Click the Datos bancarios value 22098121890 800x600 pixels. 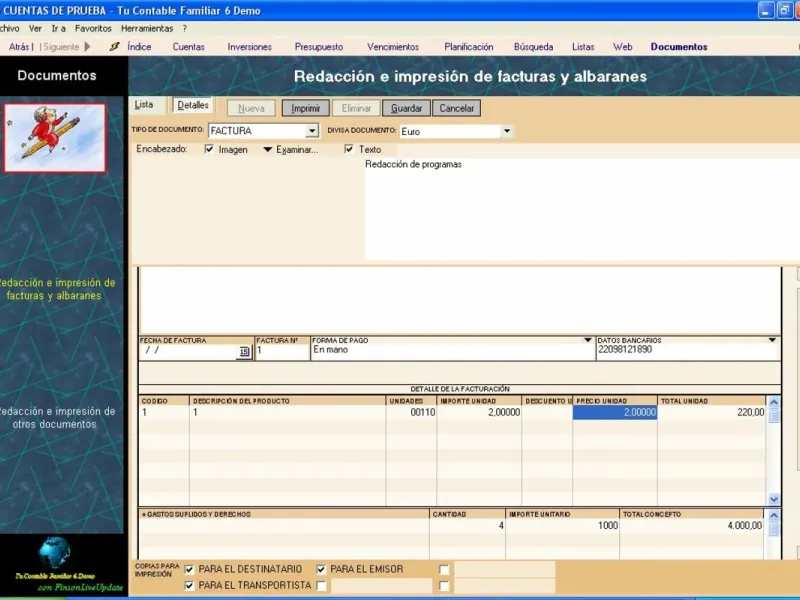(625, 349)
